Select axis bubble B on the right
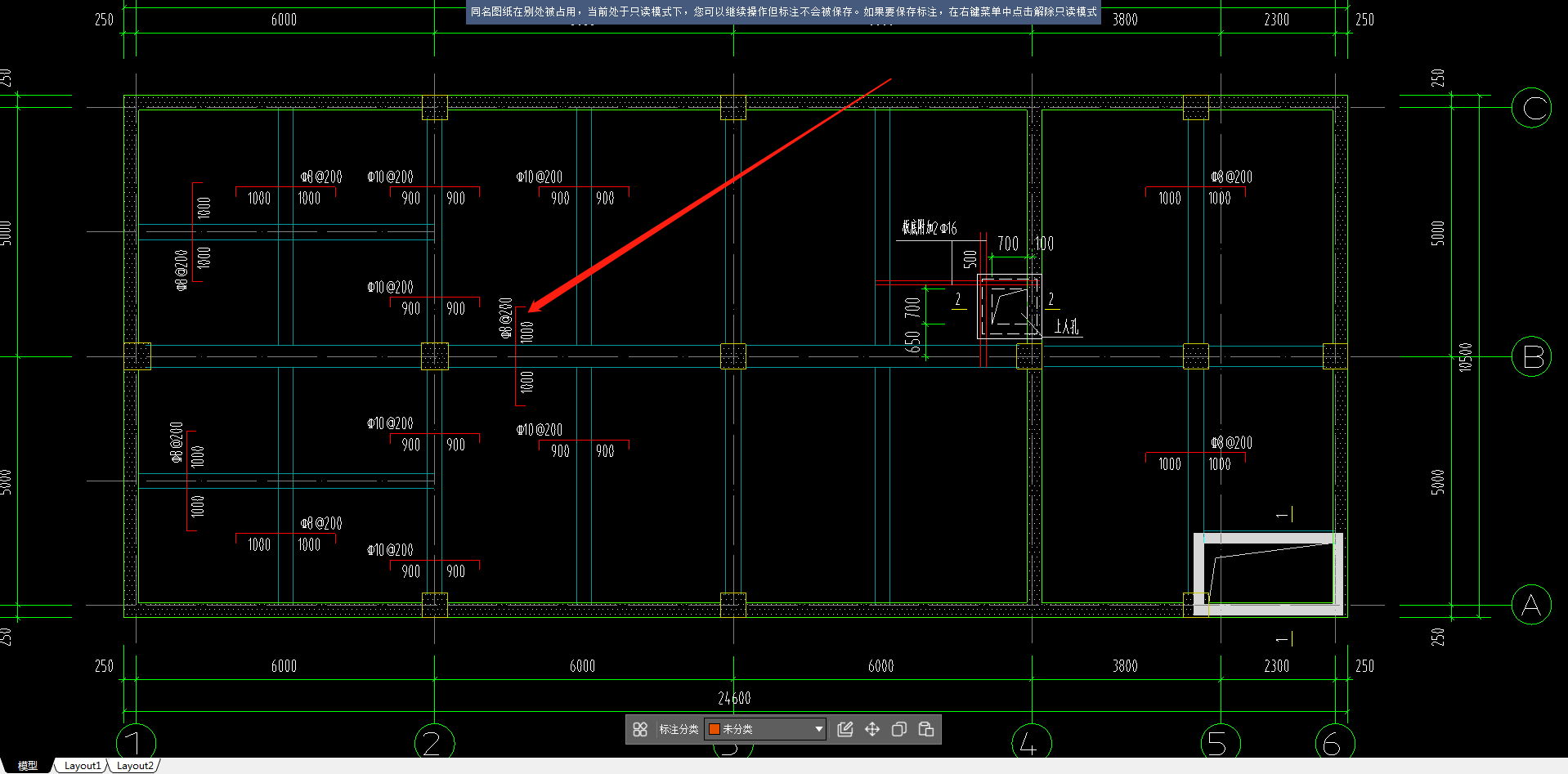The width and height of the screenshot is (1568, 774). point(1531,357)
